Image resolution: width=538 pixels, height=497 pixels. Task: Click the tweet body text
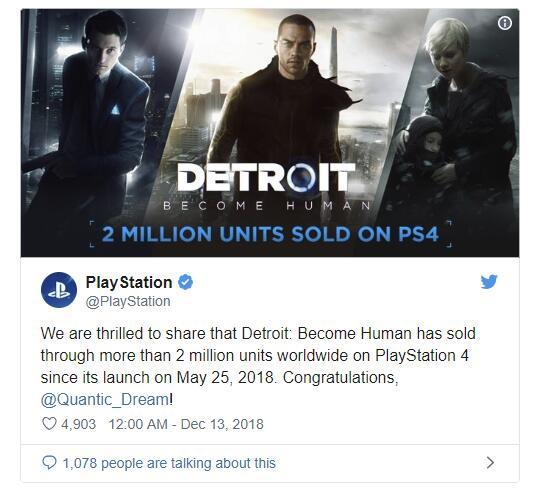click(x=258, y=366)
